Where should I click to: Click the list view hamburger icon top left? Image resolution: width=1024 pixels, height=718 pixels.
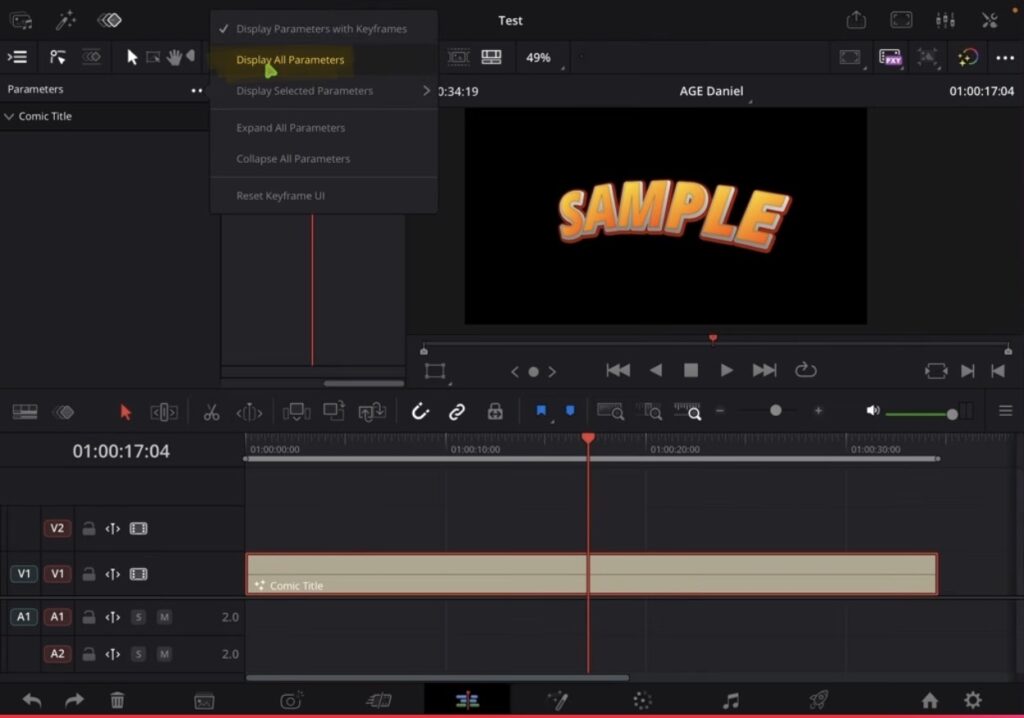coord(17,57)
